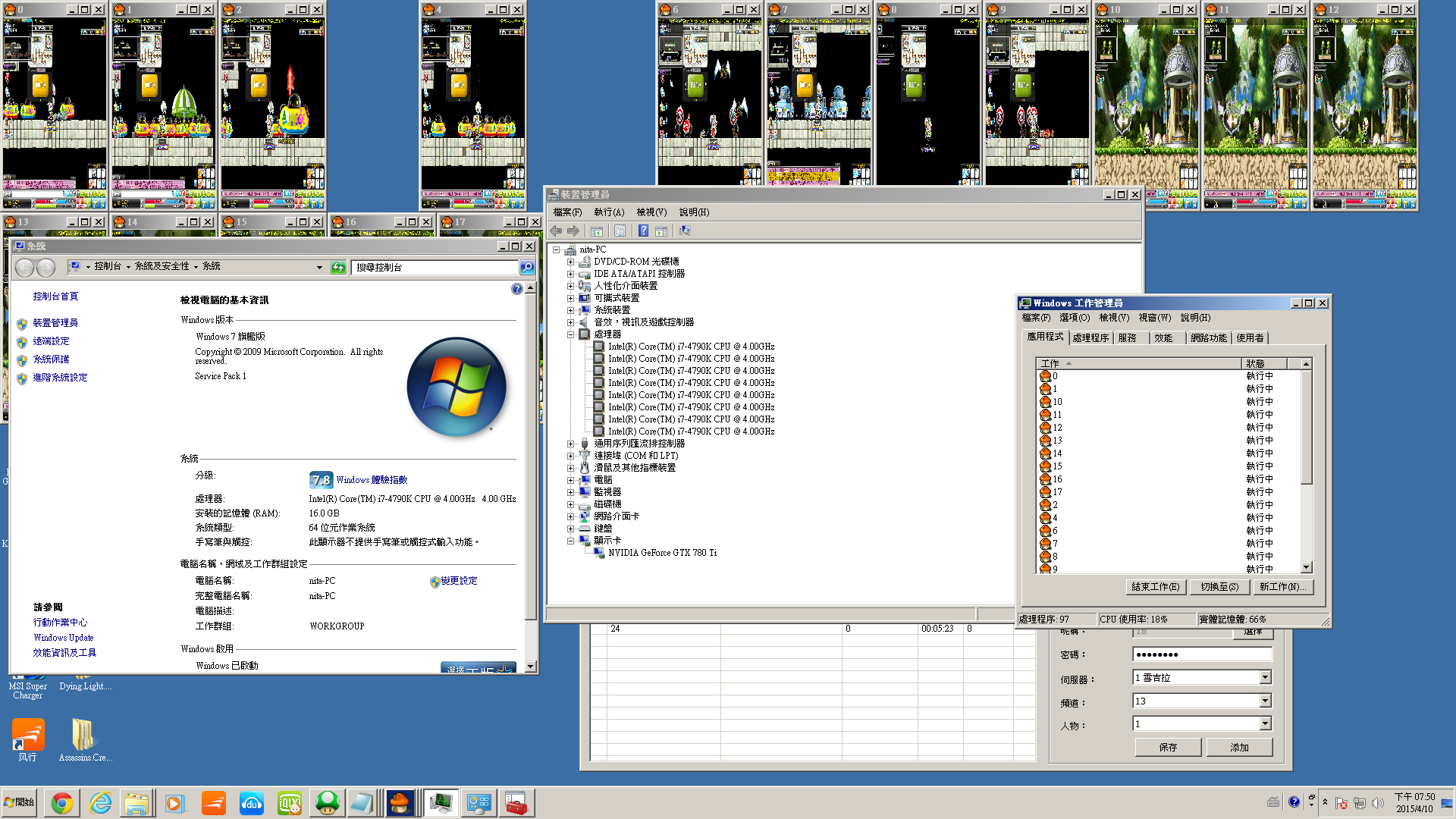1456x819 pixels.
Task: Click scan for hardware changes icon
Action: [x=685, y=231]
